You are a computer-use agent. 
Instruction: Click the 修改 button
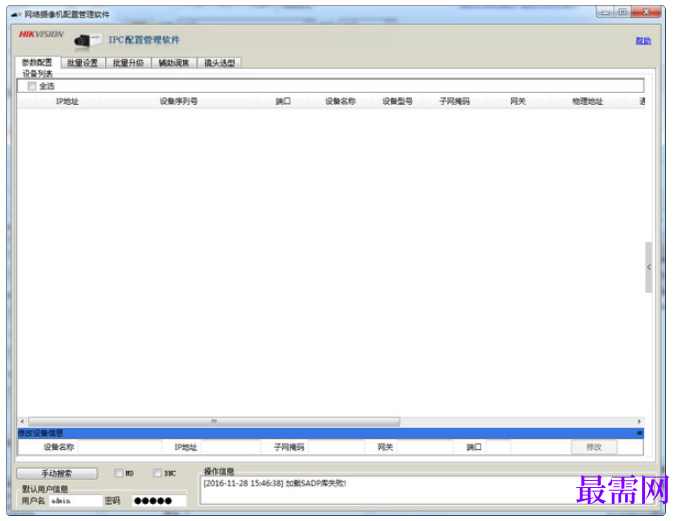pyautogui.click(x=594, y=447)
